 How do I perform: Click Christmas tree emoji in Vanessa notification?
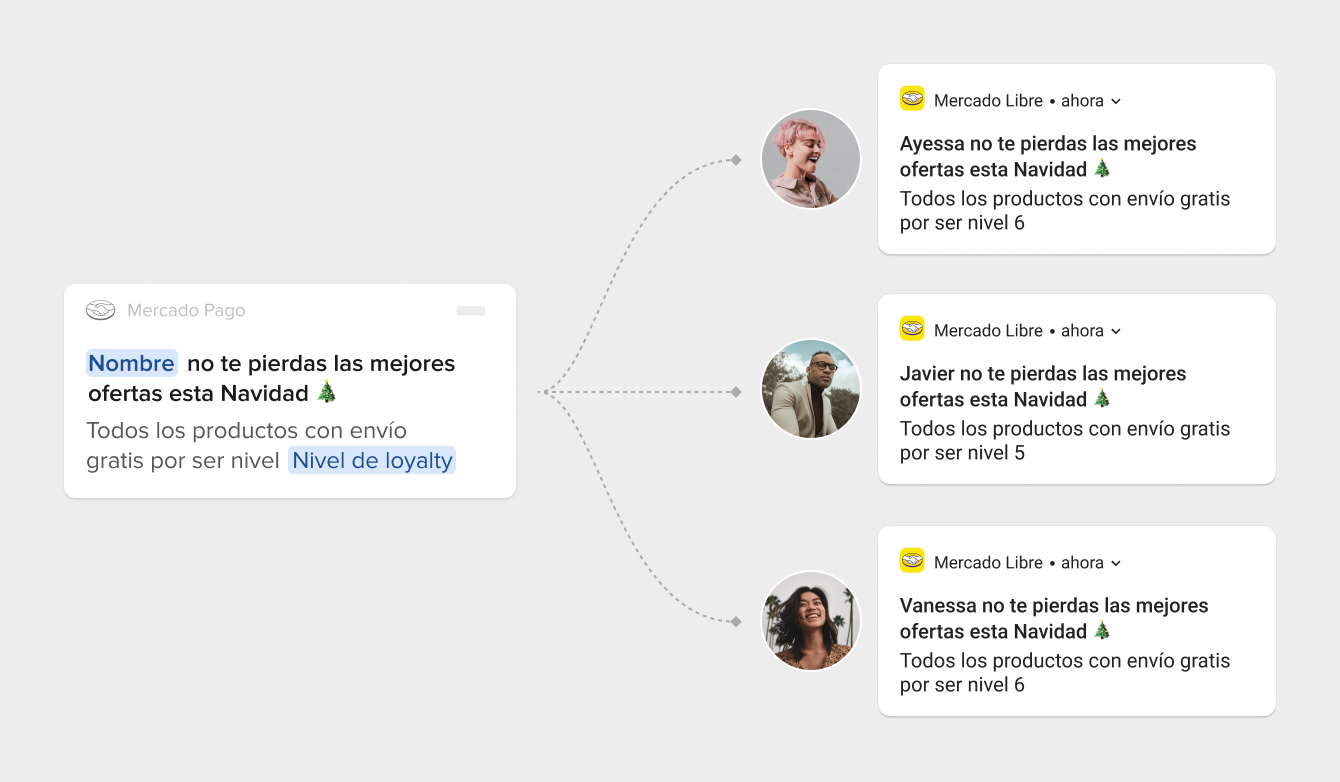pos(1102,630)
